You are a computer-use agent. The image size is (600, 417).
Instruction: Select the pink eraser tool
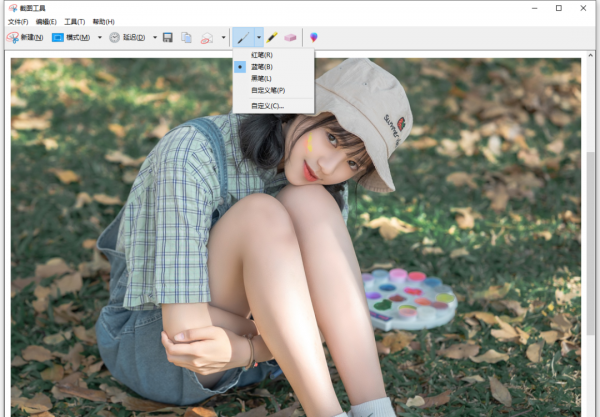(x=290, y=37)
